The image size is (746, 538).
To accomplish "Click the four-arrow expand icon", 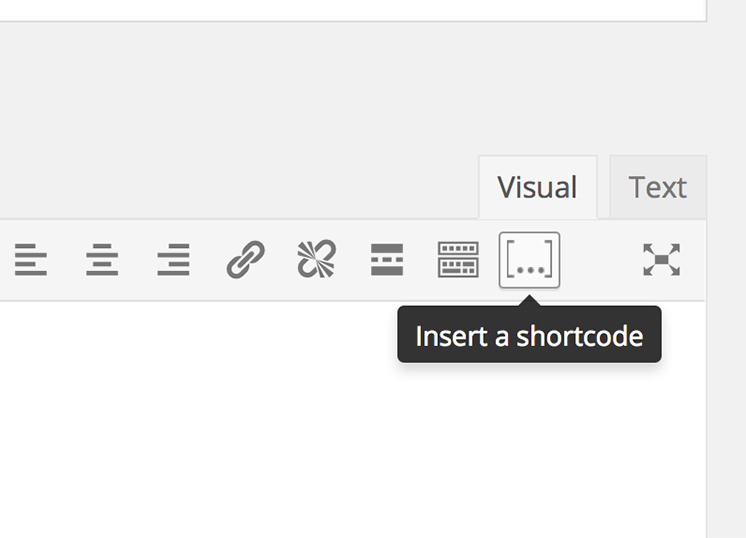I will [661, 260].
